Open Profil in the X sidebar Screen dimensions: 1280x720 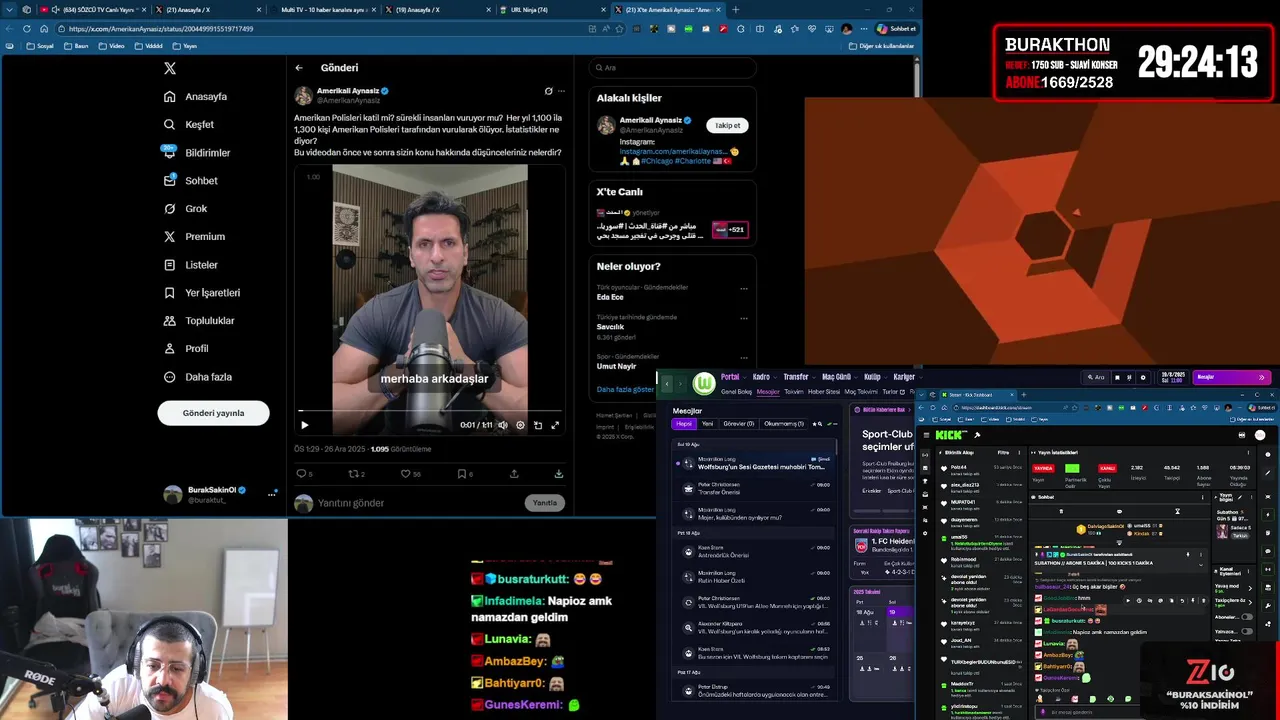point(185,349)
